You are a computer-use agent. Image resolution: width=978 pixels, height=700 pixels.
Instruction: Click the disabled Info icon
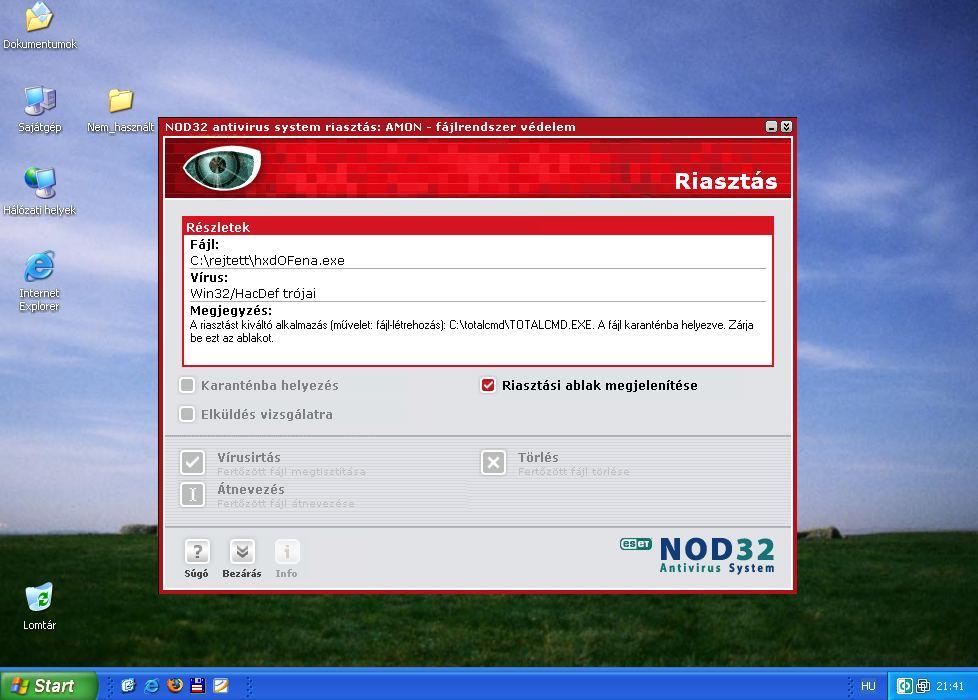287,552
